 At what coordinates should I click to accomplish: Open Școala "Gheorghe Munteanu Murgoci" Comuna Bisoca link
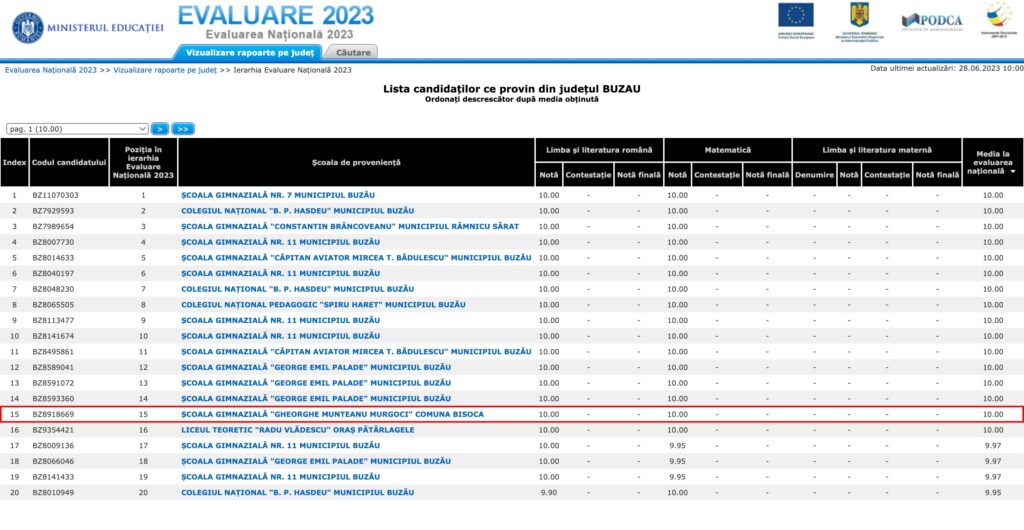332,414
